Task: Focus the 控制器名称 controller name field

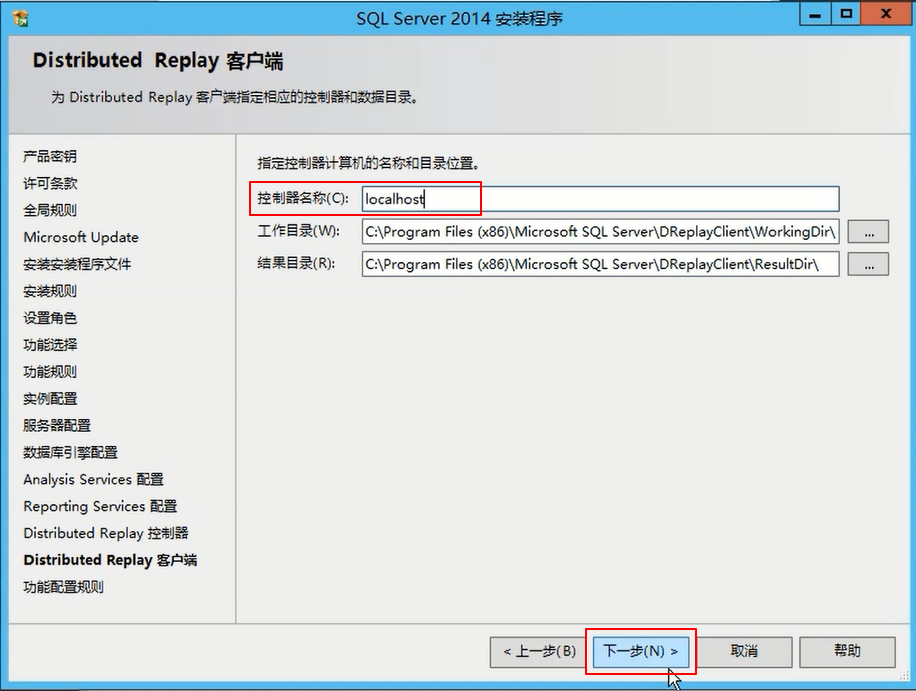Action: 601,199
